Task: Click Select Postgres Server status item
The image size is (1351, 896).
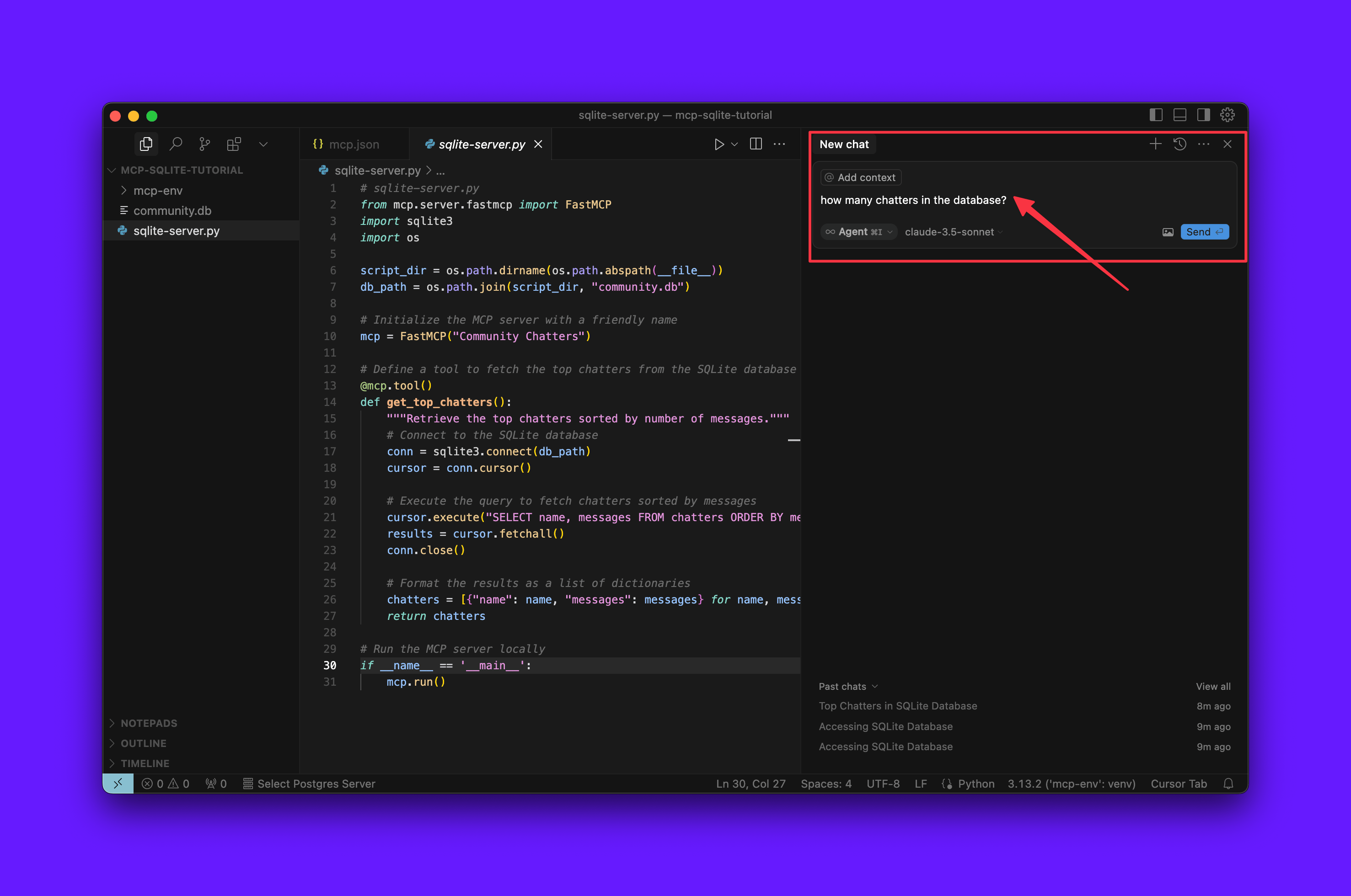Action: (309, 784)
